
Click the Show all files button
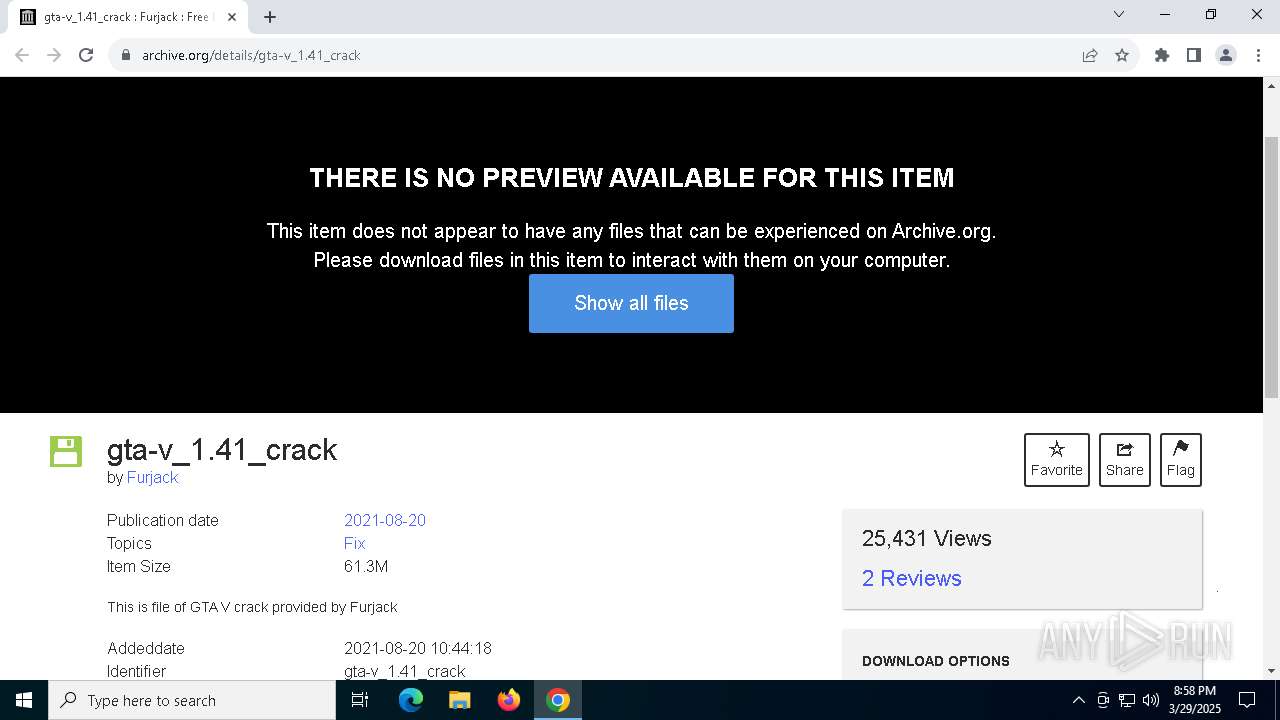[x=631, y=303]
